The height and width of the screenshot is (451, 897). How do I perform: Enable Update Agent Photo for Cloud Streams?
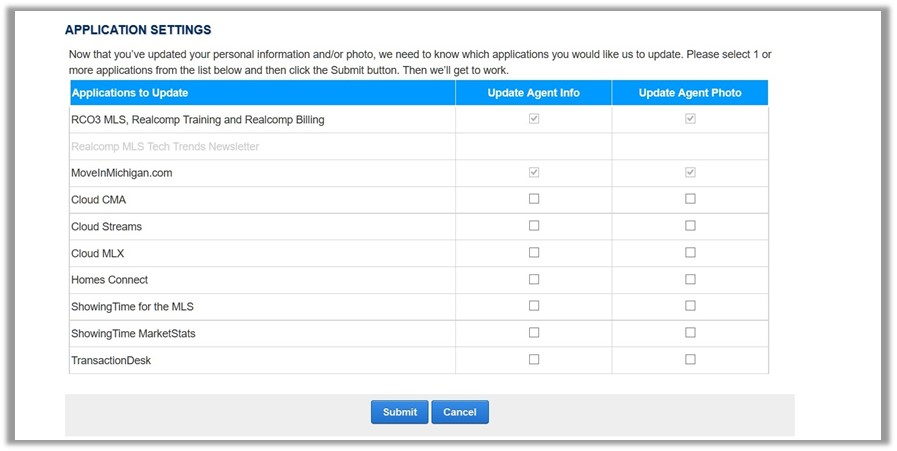tap(690, 226)
